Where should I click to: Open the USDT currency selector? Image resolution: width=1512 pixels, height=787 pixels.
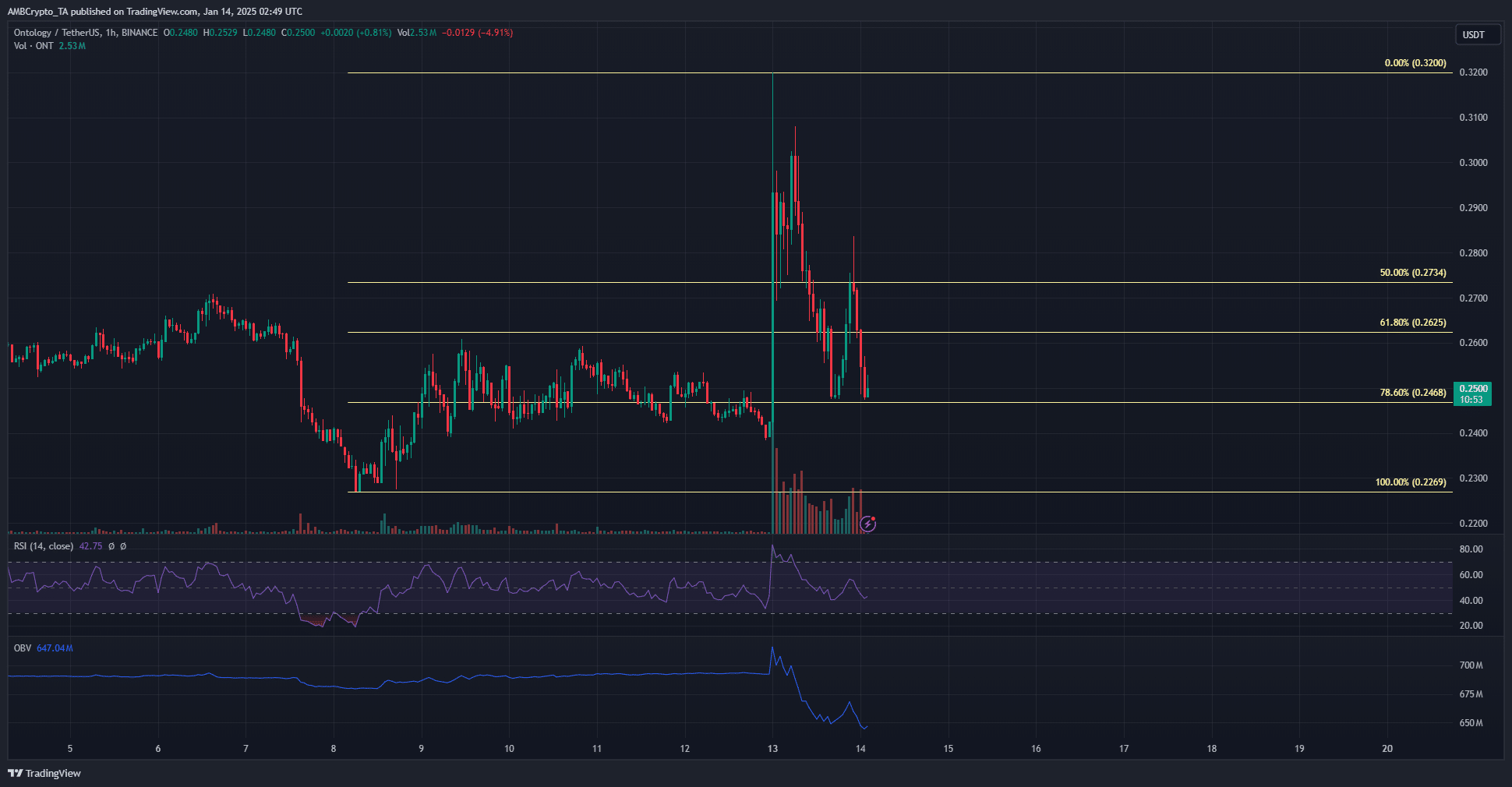(1476, 34)
